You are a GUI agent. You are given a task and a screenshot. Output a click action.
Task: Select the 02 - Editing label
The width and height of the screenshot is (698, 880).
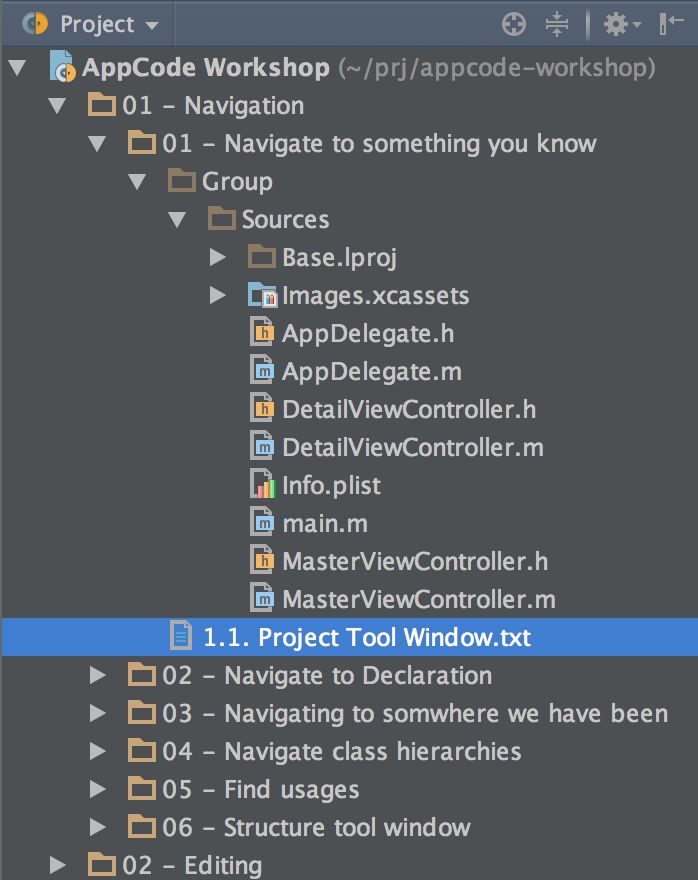[192, 865]
